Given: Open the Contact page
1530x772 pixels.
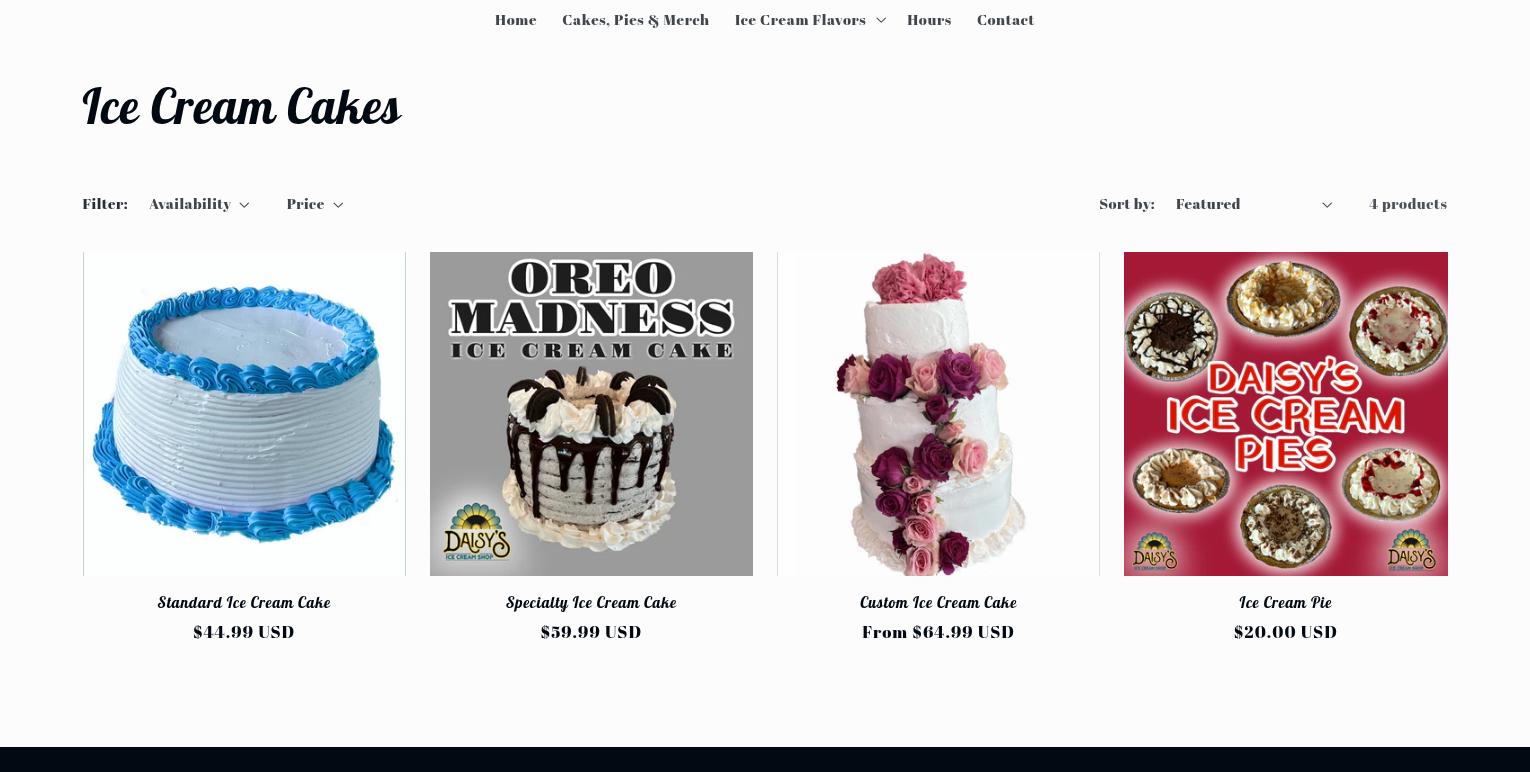Looking at the screenshot, I should [x=1005, y=20].
